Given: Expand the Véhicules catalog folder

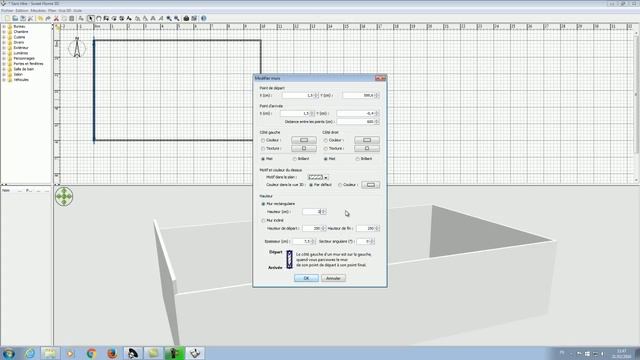Looking at the screenshot, I should tap(4, 80).
